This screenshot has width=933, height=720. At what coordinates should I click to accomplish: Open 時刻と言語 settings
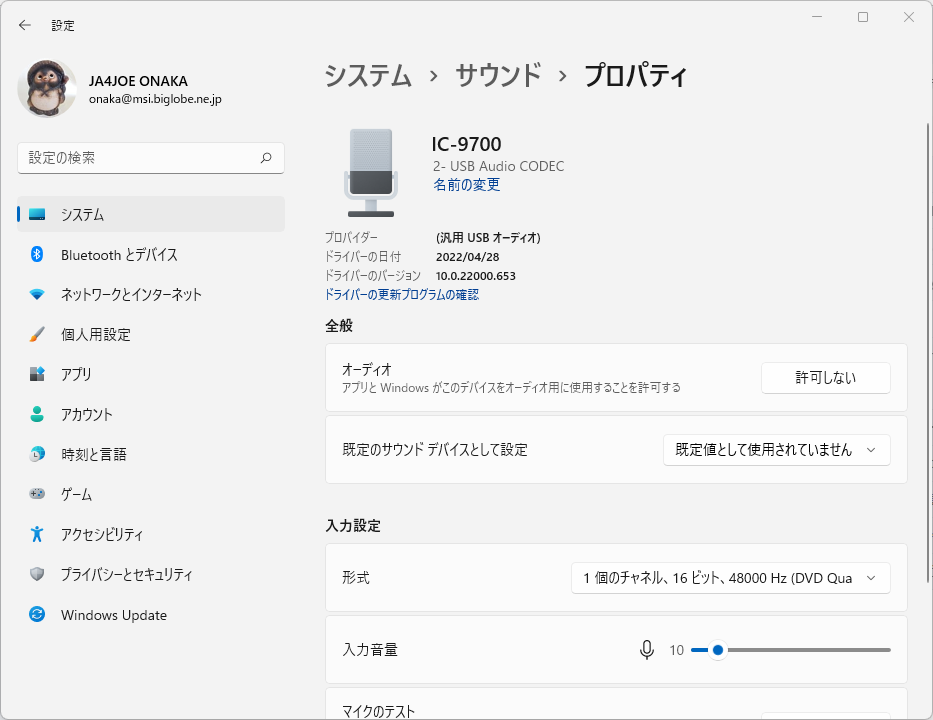point(151,454)
